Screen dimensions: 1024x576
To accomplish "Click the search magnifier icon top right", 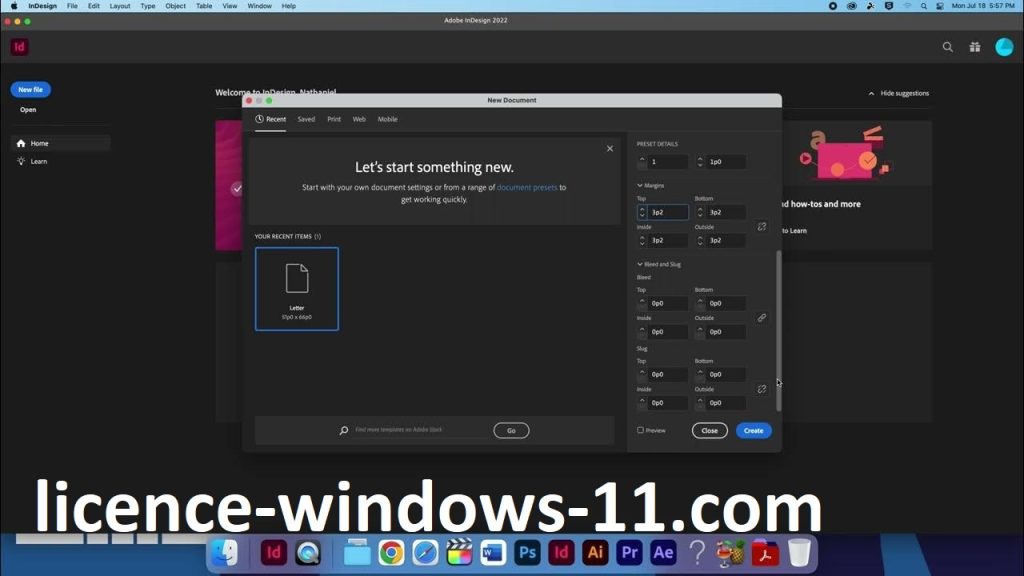I will [948, 47].
